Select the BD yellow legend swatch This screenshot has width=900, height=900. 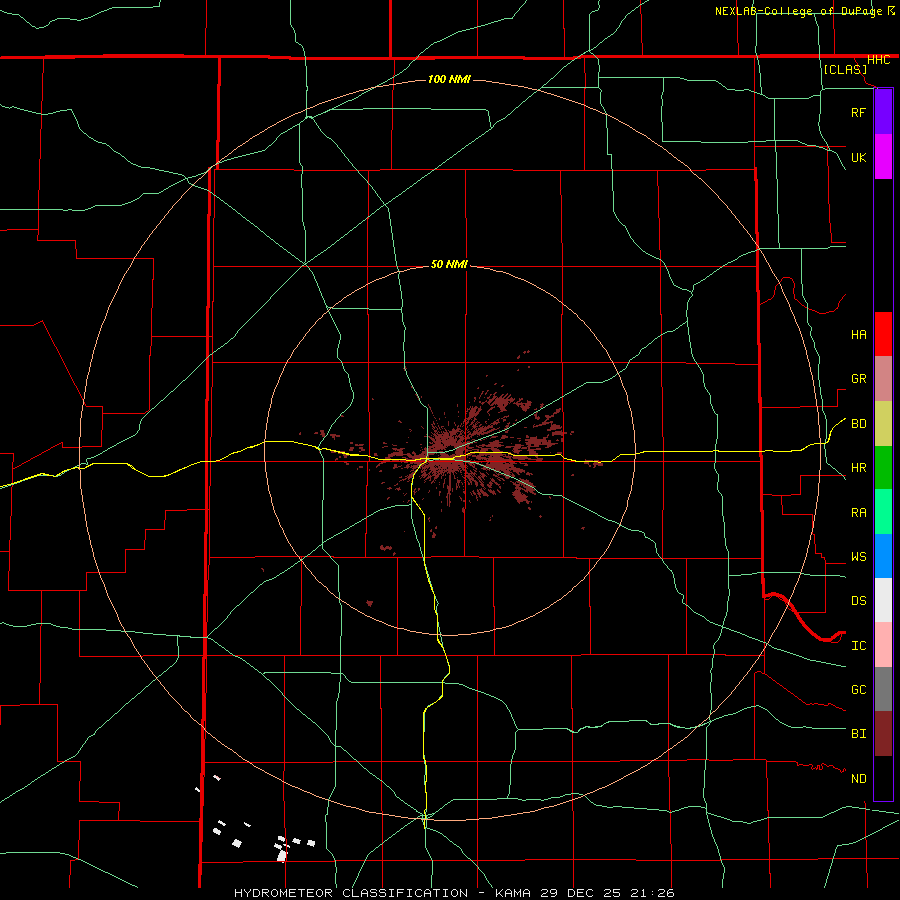click(883, 424)
